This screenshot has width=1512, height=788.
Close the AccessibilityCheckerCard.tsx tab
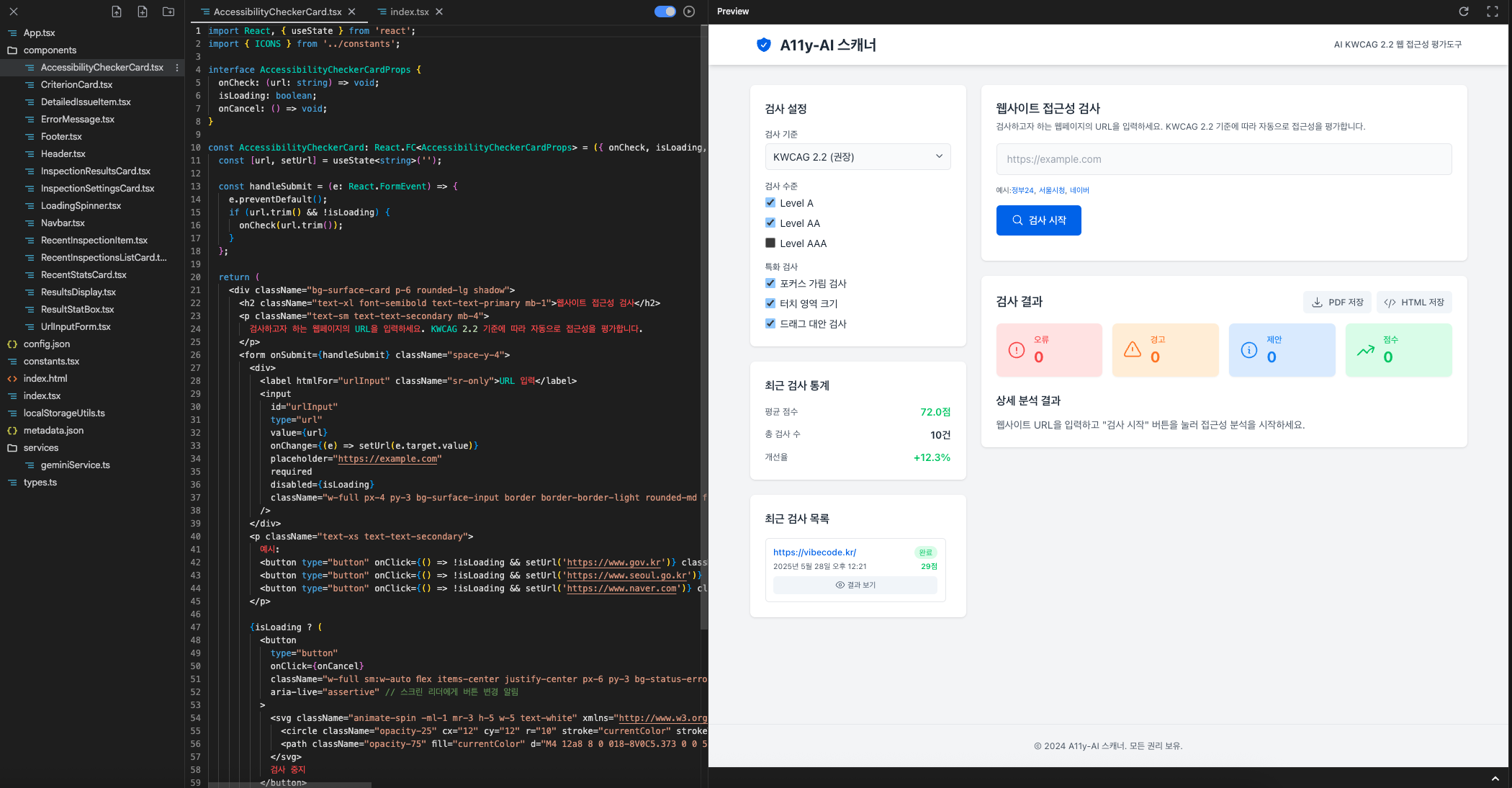click(352, 12)
